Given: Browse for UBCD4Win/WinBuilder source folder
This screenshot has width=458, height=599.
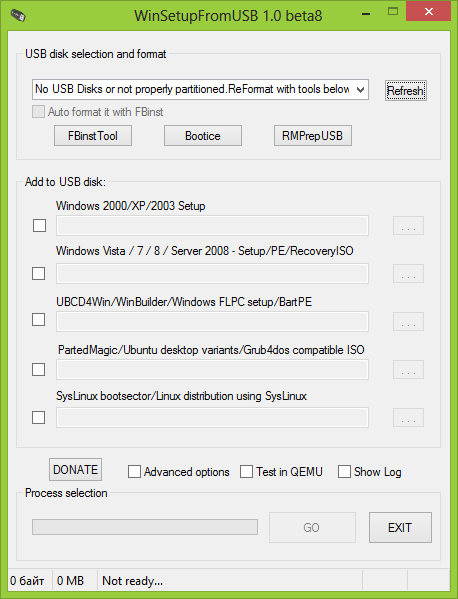Looking at the screenshot, I should point(408,322).
